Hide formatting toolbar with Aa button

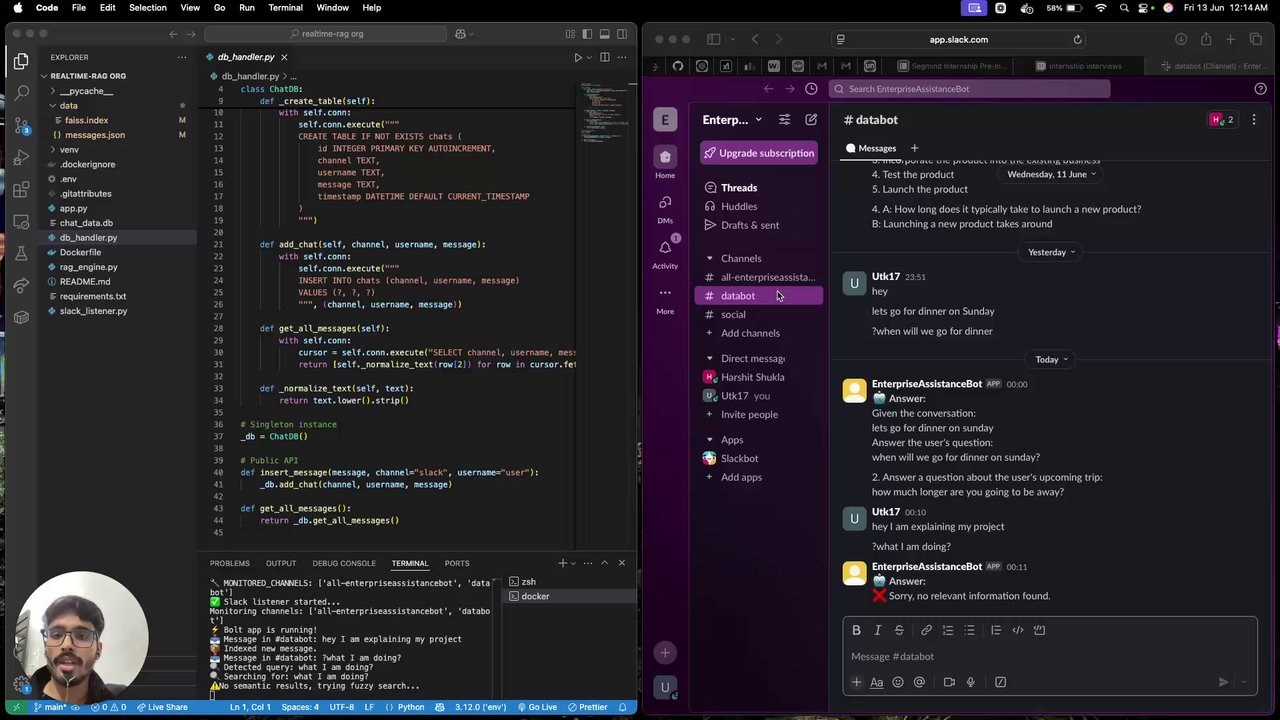point(877,682)
